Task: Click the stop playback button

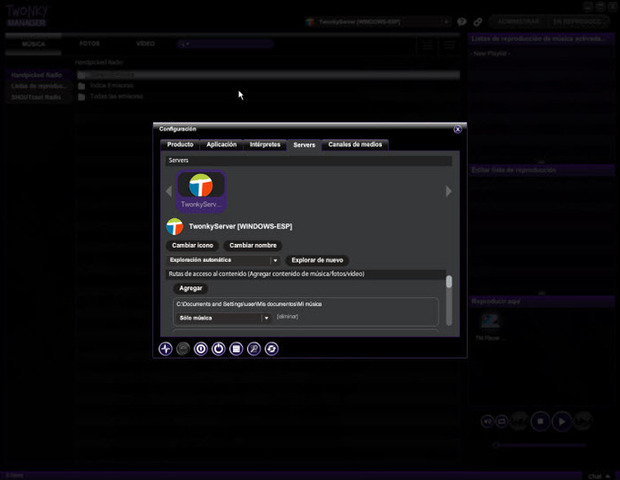Action: pyautogui.click(x=541, y=422)
